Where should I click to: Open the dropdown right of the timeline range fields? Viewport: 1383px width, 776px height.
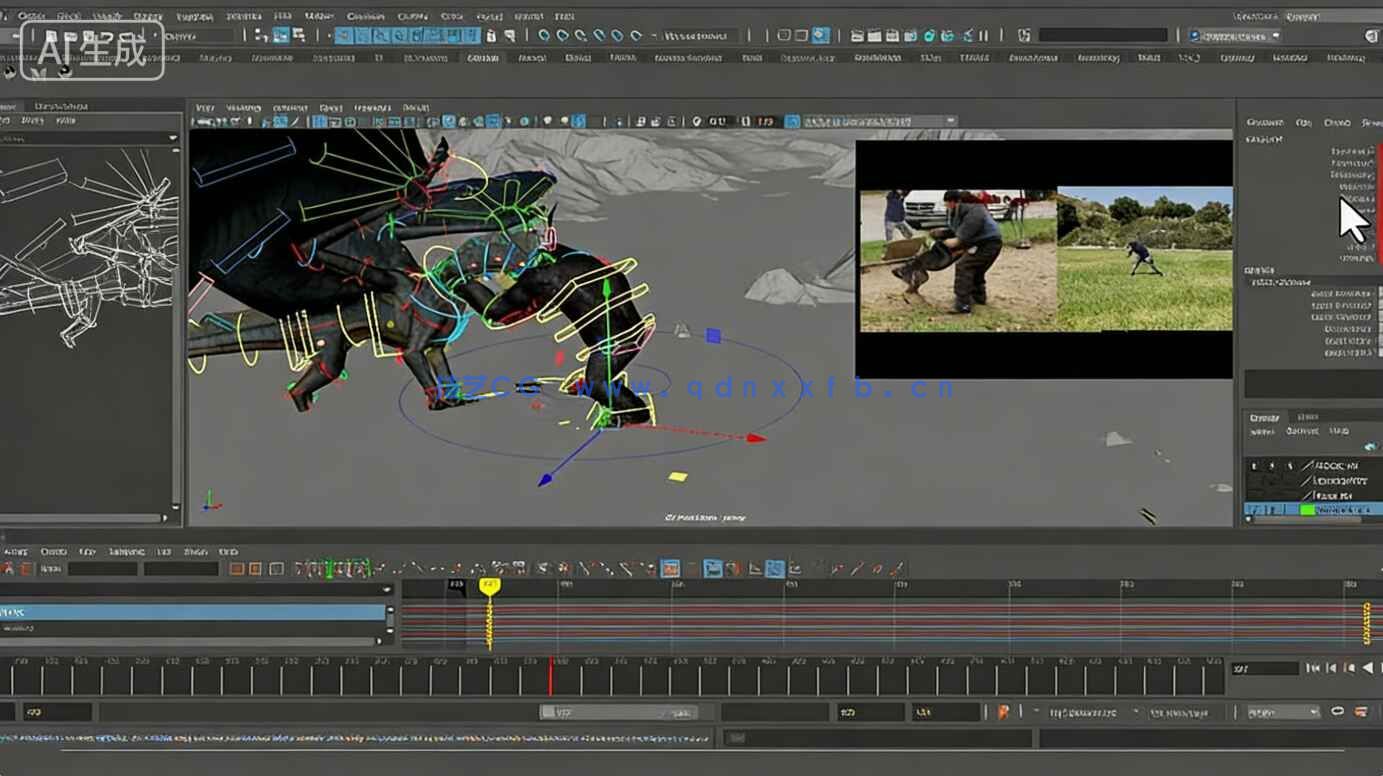[x=1283, y=712]
